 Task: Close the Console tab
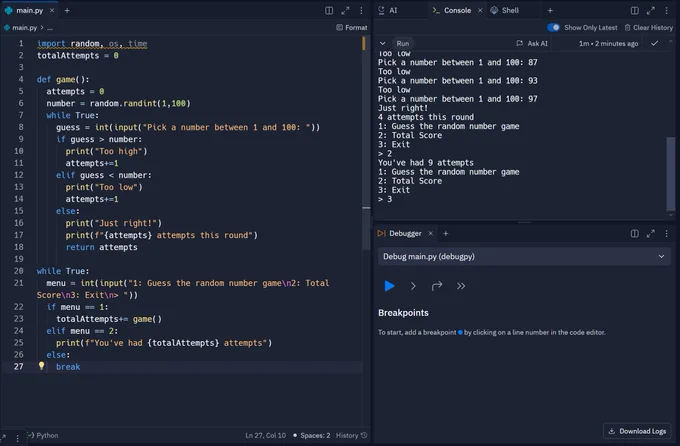click(x=480, y=10)
